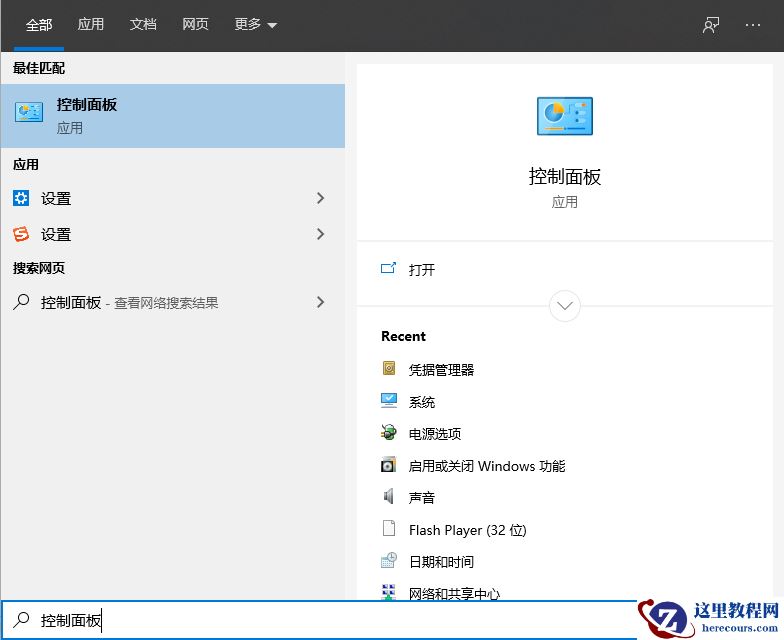Click the magnifier icon beside web search result

21,302
